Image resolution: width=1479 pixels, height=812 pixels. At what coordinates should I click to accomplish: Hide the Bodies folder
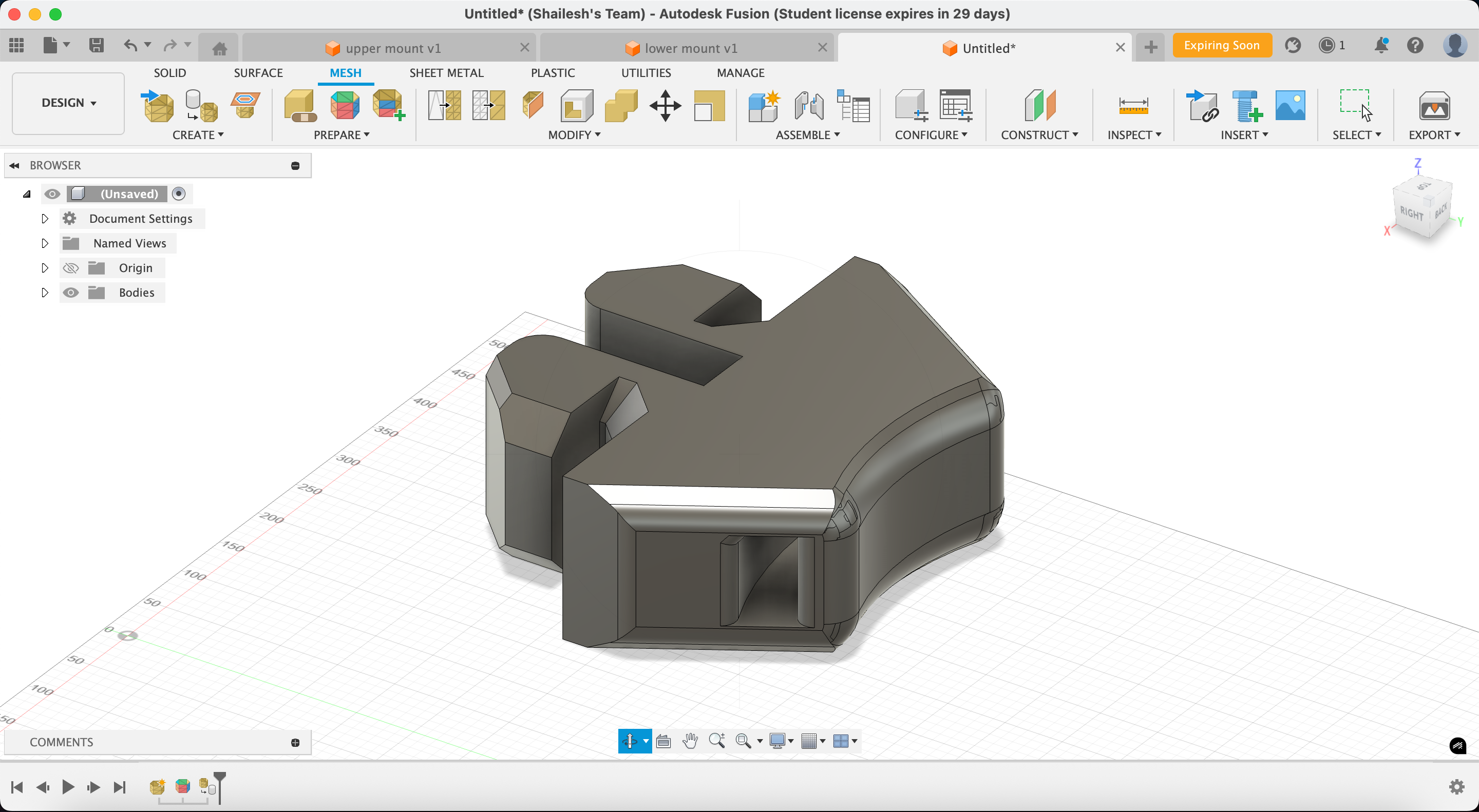point(71,293)
